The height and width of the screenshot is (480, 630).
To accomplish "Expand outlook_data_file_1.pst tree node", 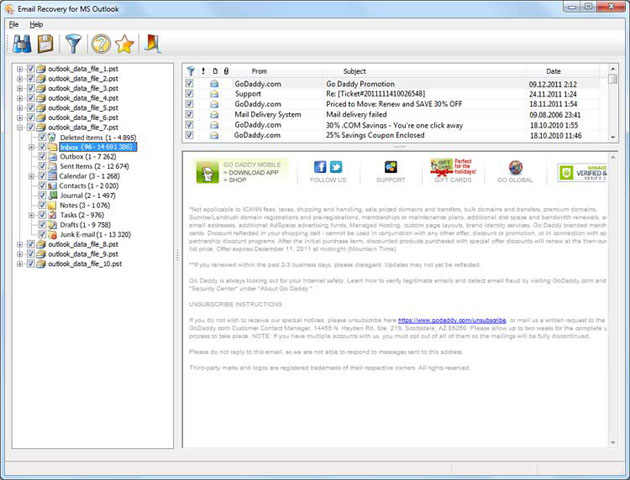I will coord(20,69).
